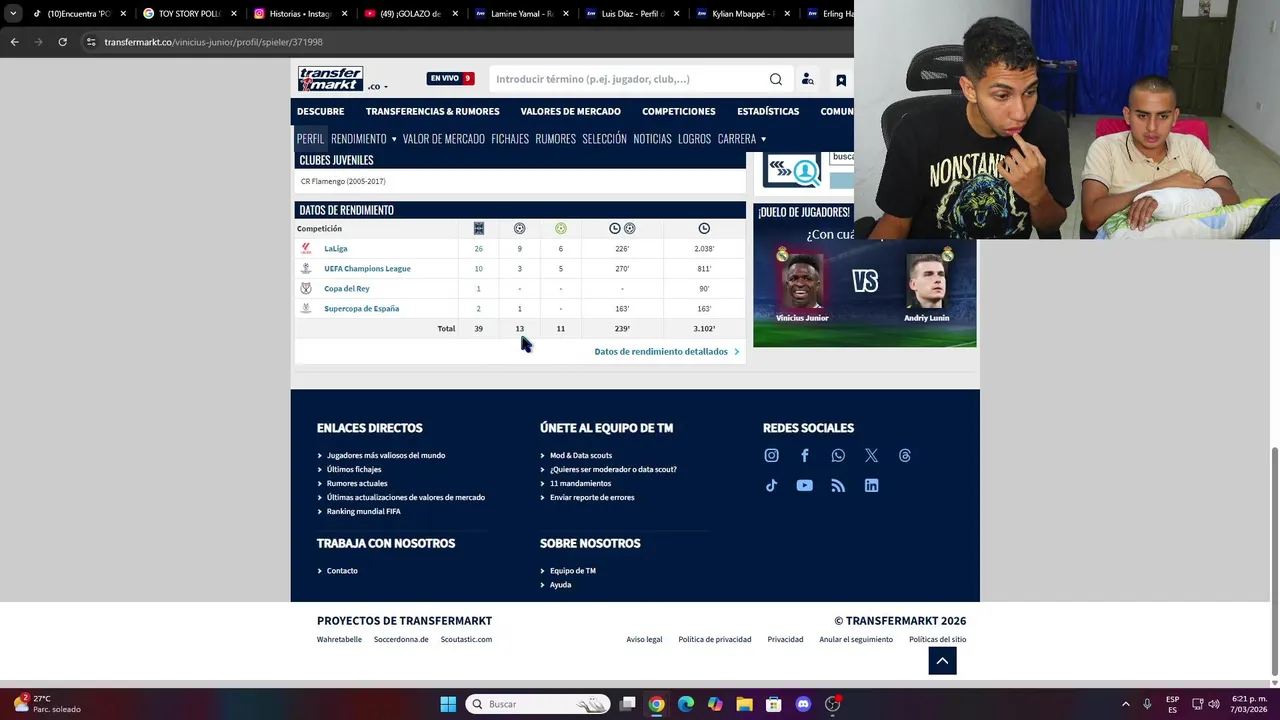Open File Explorer from taskbar
Image resolution: width=1280 pixels, height=720 pixels.
coord(744,704)
